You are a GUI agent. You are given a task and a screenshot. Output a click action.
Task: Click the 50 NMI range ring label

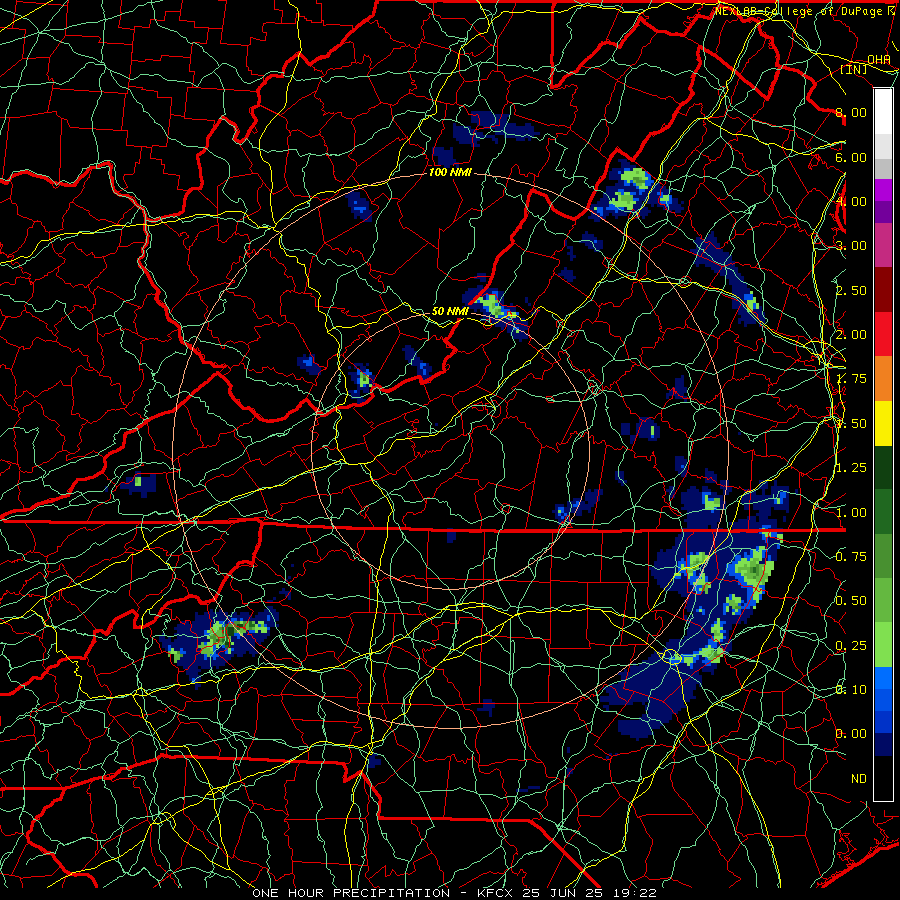coord(450,311)
